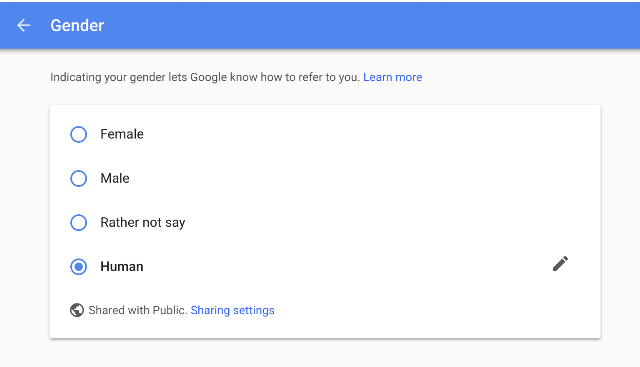Open the Learn more link
This screenshot has width=640, height=367.
tap(393, 77)
